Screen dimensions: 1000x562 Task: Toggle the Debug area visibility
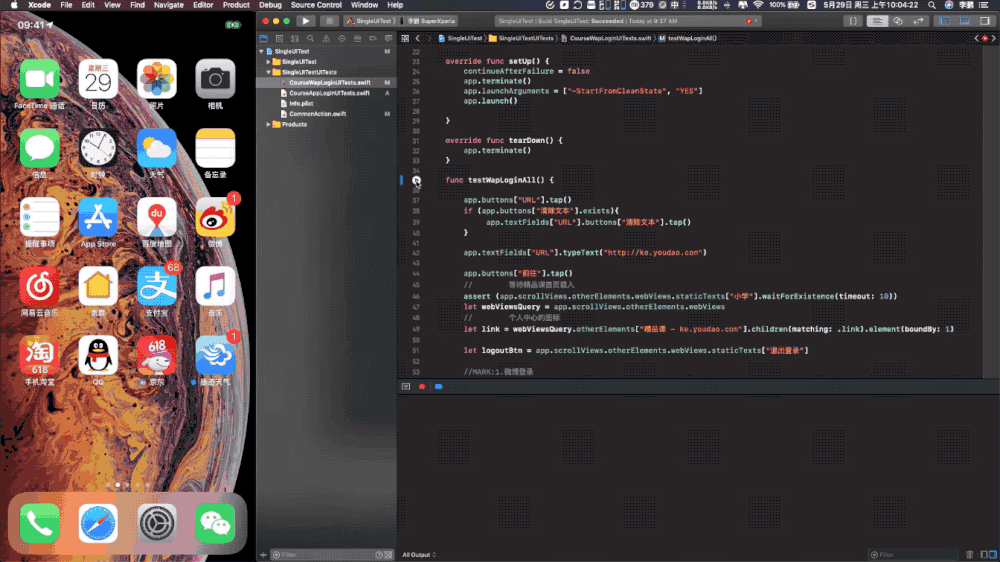tap(965, 21)
